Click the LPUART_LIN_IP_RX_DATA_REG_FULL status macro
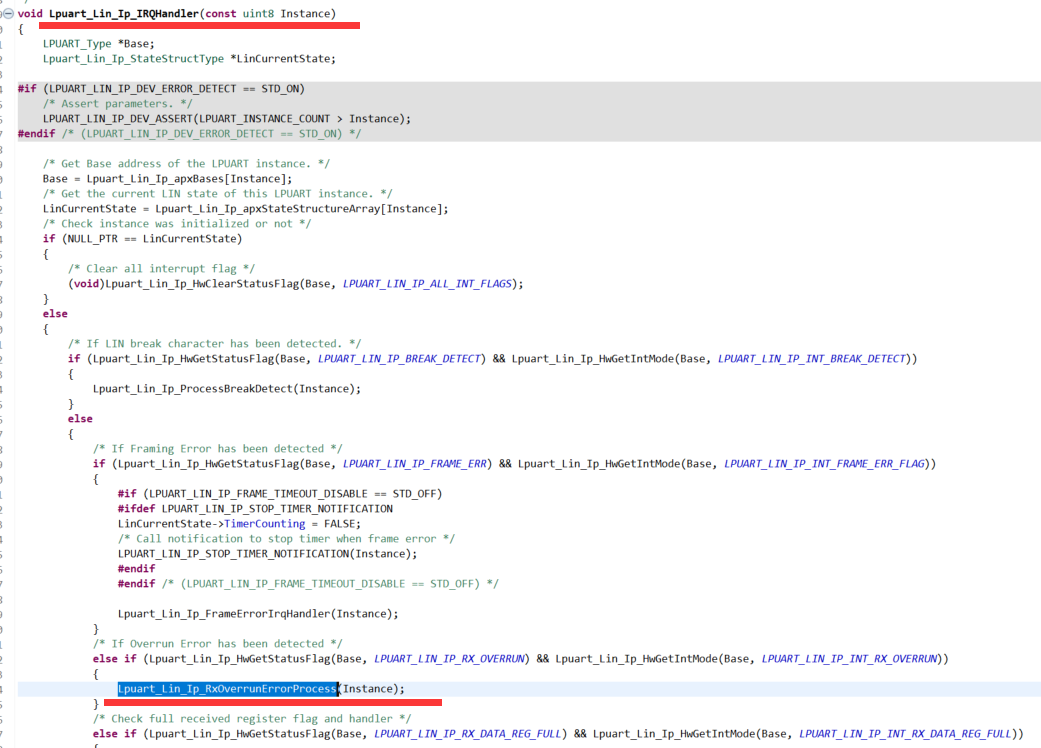Screen dimensions: 1041x748 (469, 734)
